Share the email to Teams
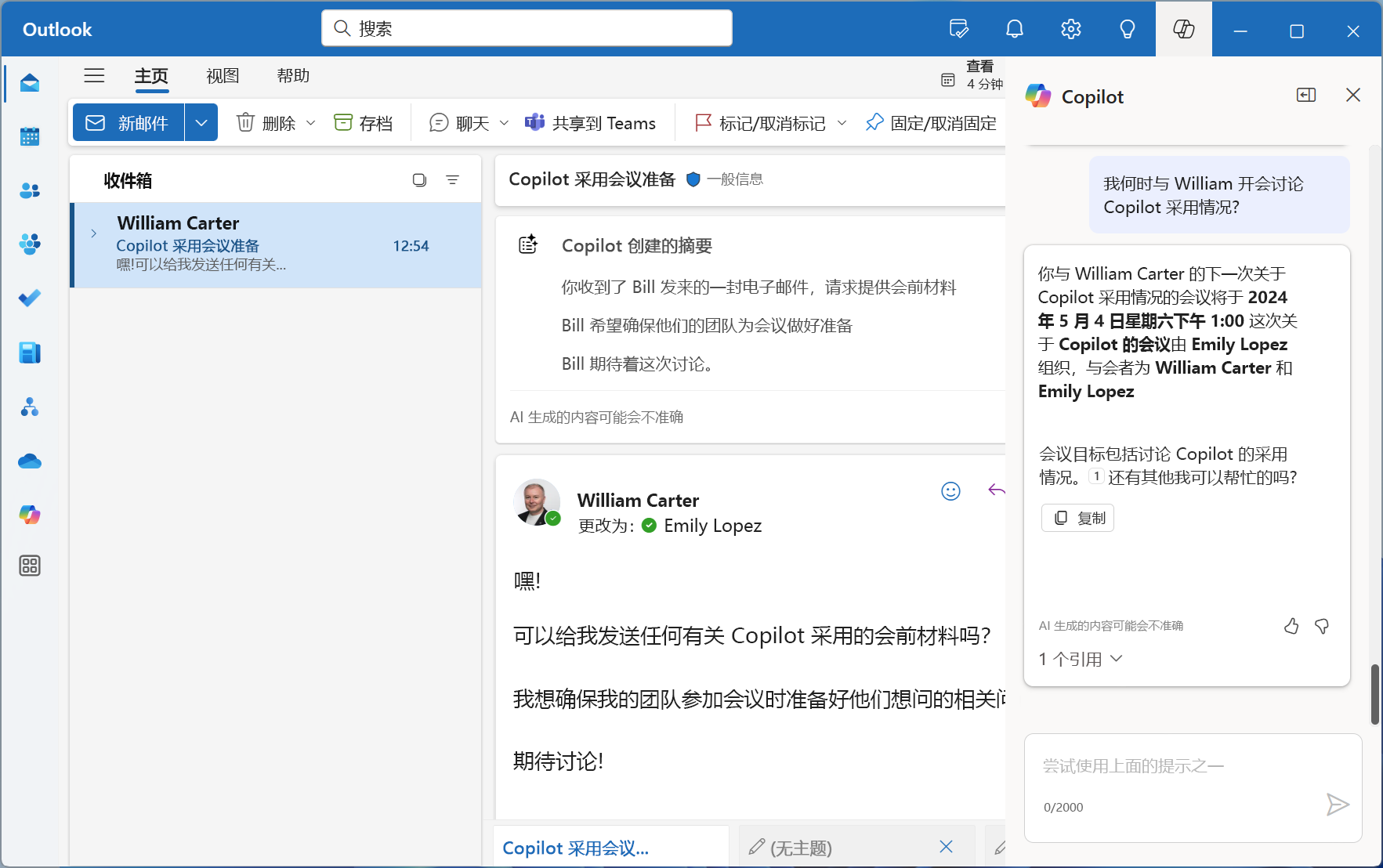This screenshot has width=1383, height=868. [x=590, y=123]
